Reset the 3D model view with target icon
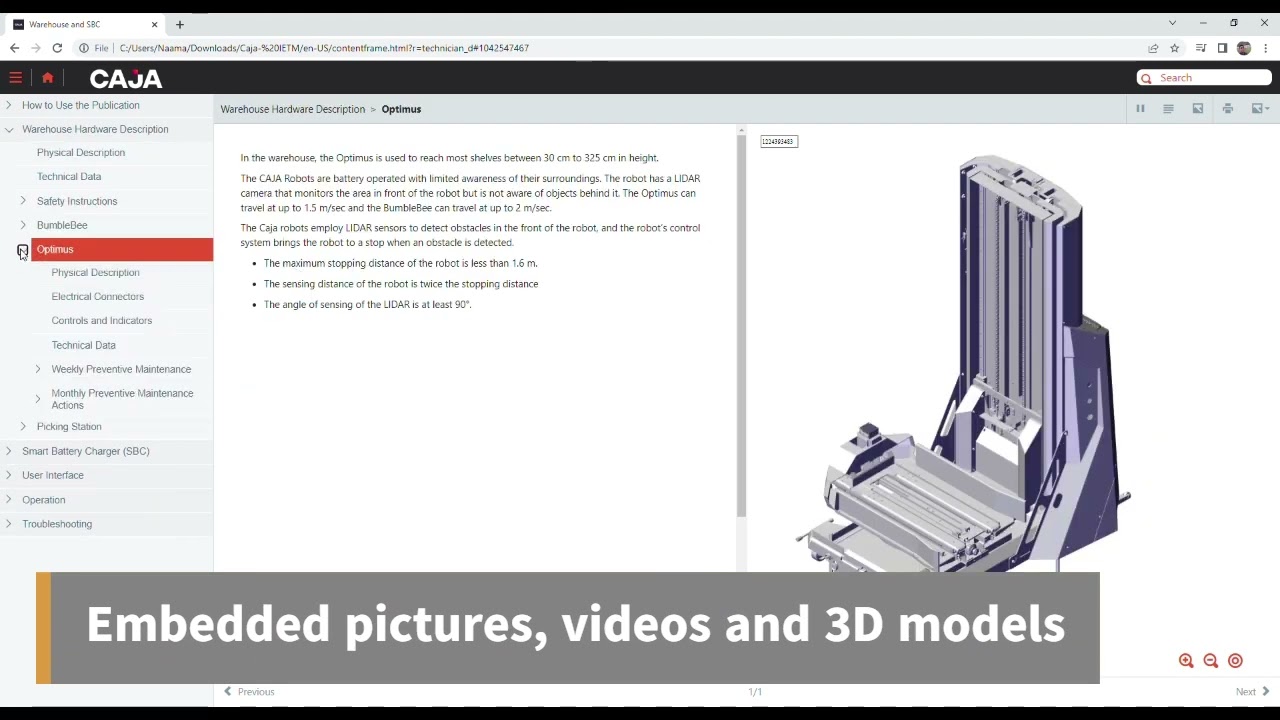1280x720 pixels. pyautogui.click(x=1235, y=661)
